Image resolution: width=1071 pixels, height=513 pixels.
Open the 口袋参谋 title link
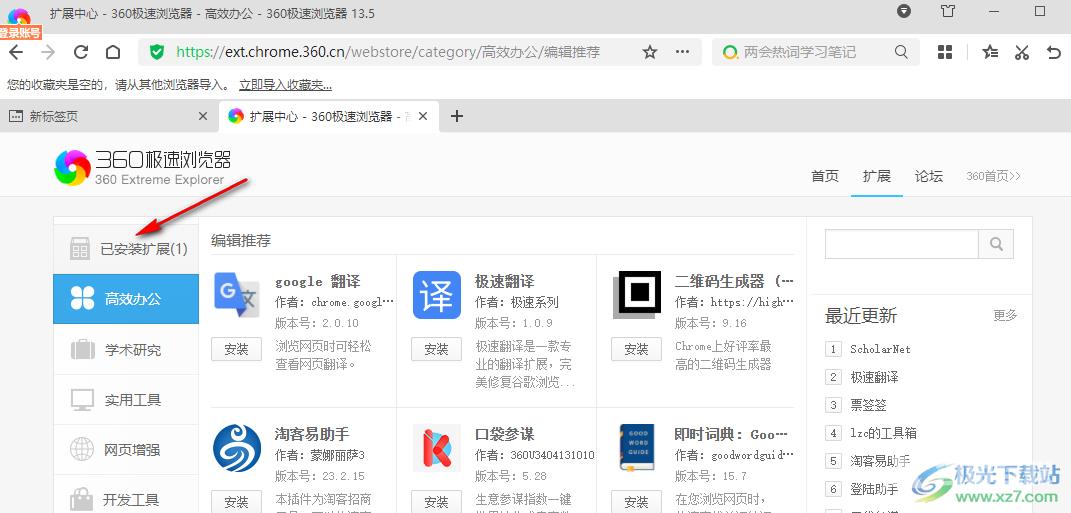pos(505,434)
